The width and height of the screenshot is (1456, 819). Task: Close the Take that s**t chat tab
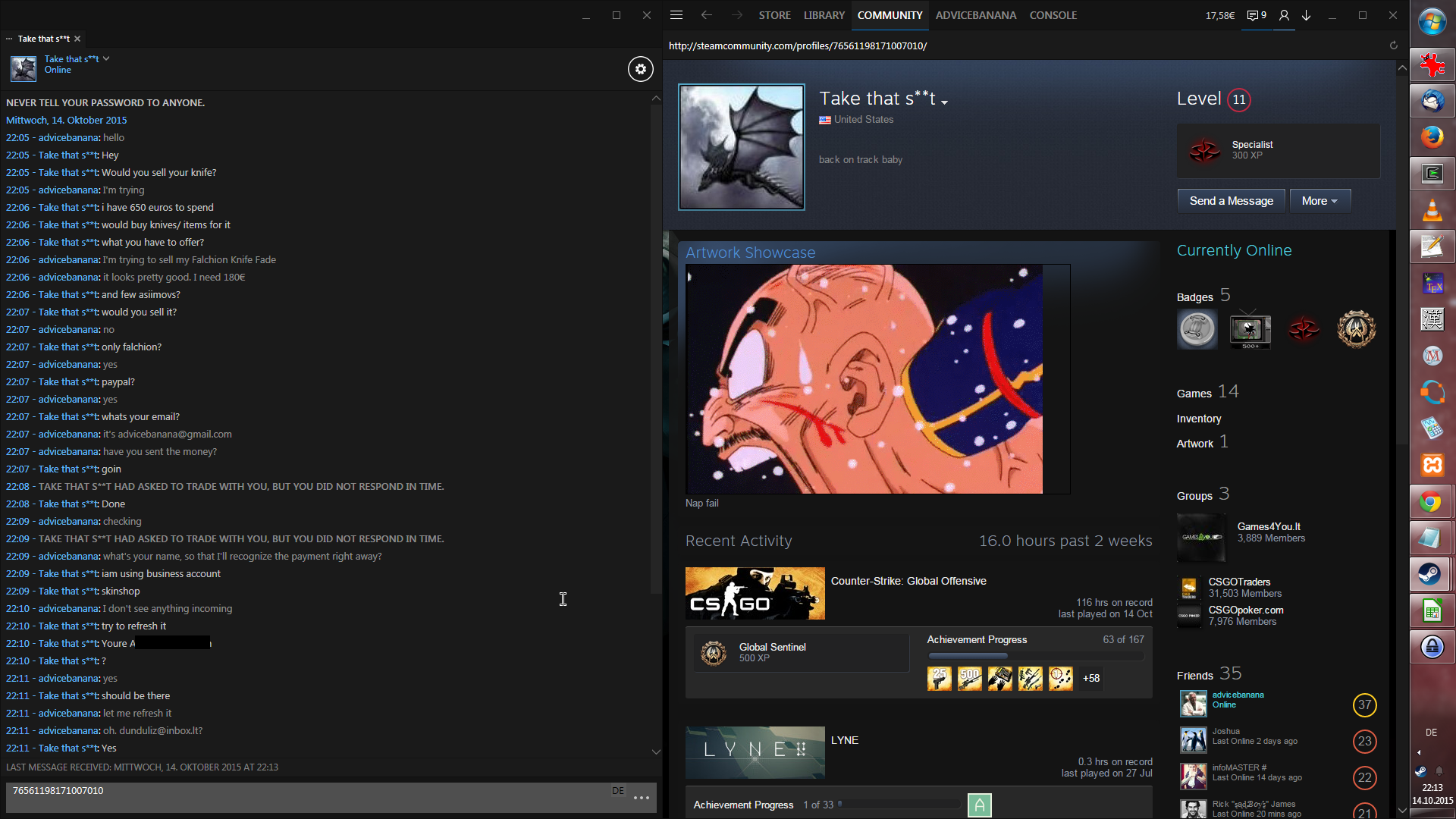point(77,39)
